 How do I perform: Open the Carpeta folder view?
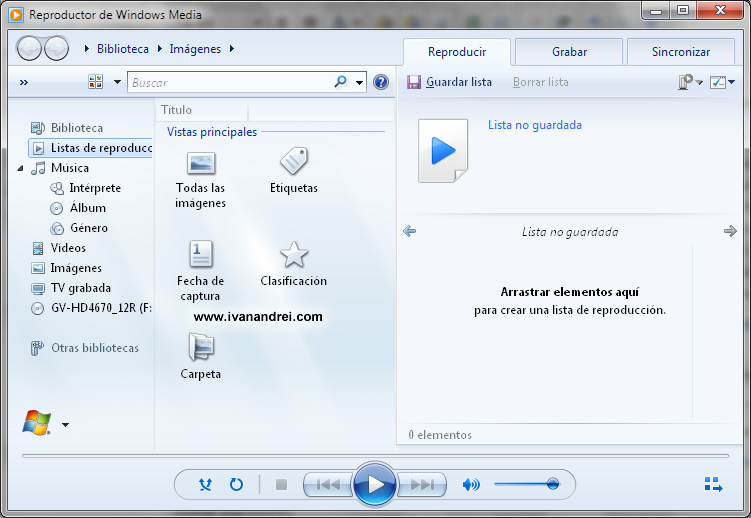tap(201, 356)
